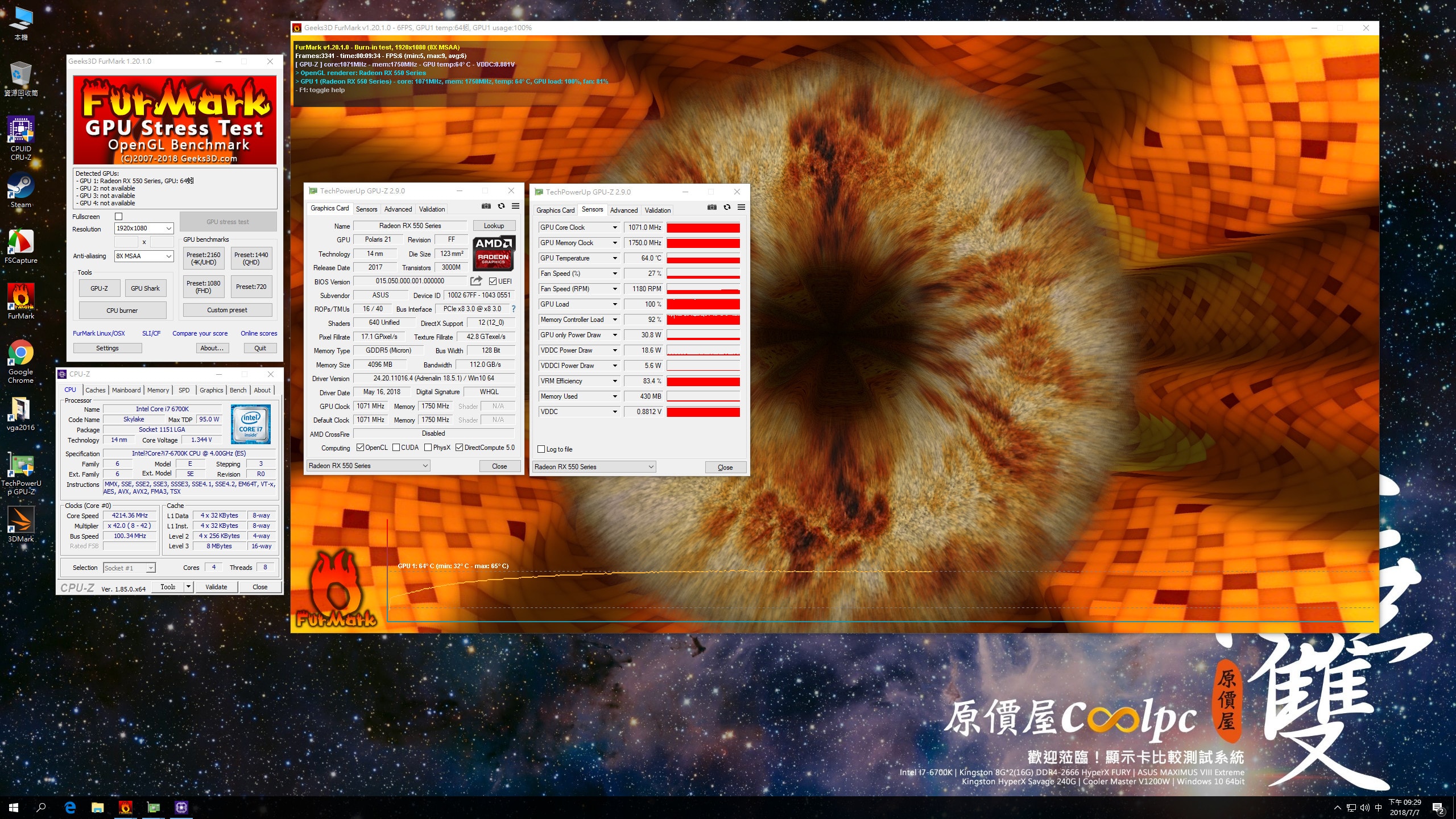
Task: Switch to CPU-Z Caches tab
Action: (x=96, y=390)
